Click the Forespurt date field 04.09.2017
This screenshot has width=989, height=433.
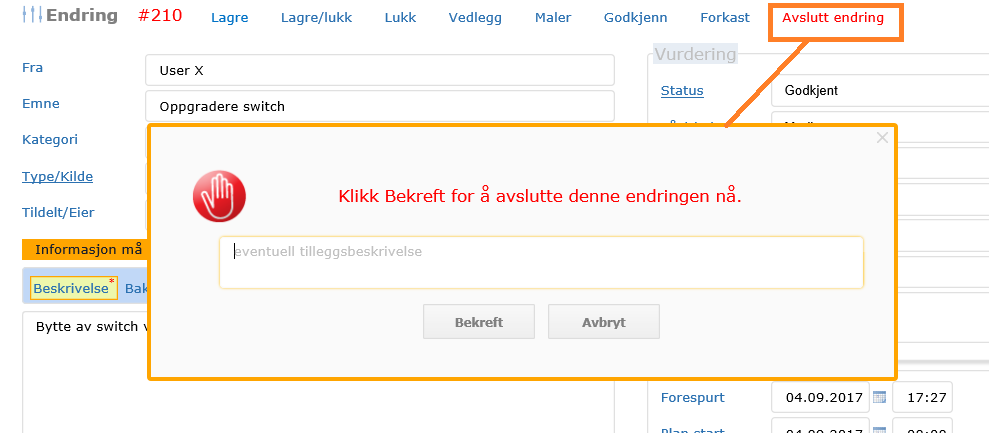click(x=820, y=397)
